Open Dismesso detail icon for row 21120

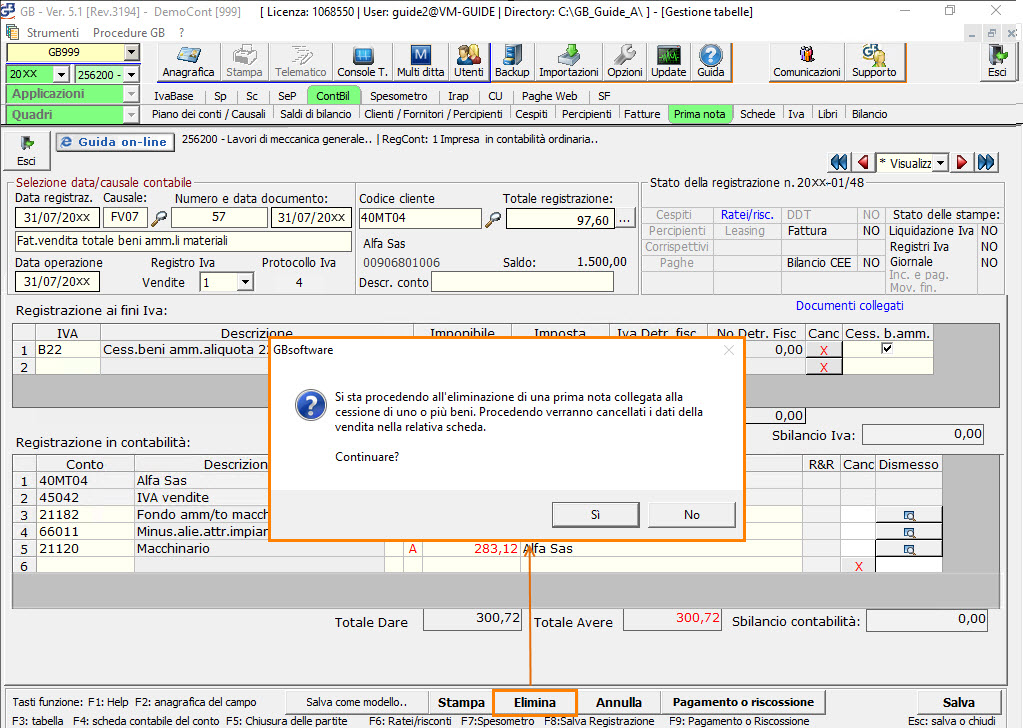click(x=909, y=549)
